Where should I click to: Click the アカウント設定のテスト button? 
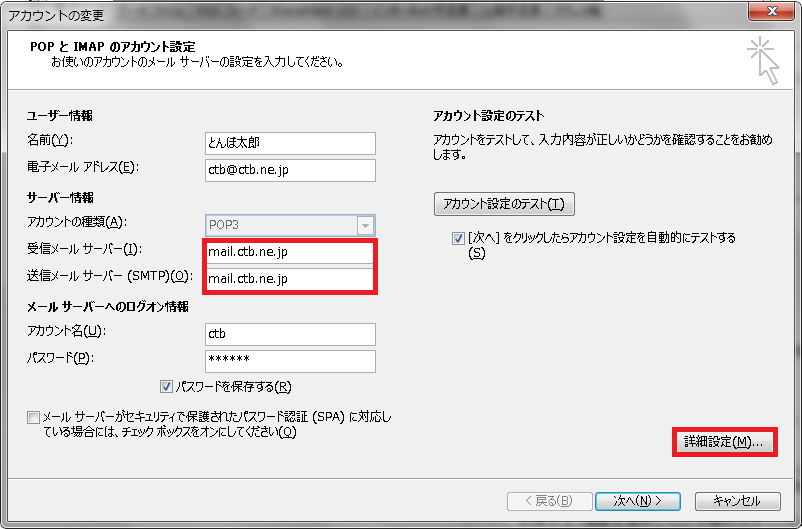click(x=504, y=204)
